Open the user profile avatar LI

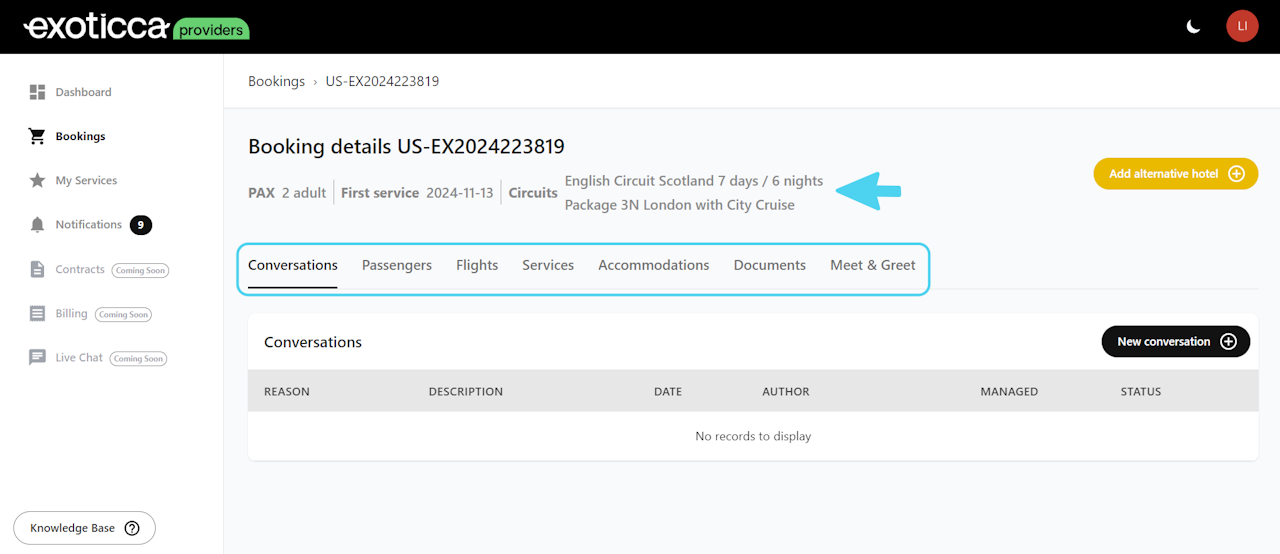point(1242,26)
